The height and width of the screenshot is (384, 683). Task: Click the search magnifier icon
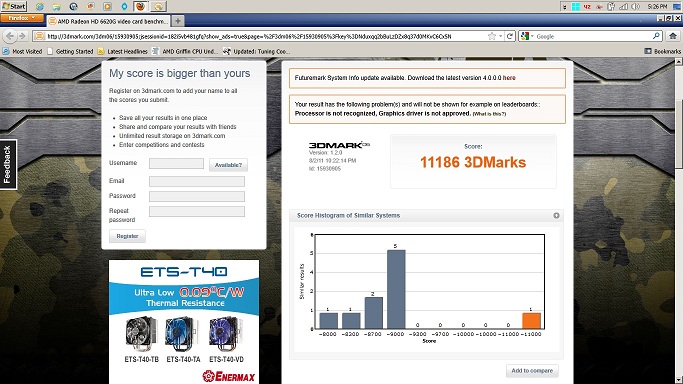pyautogui.click(x=656, y=36)
